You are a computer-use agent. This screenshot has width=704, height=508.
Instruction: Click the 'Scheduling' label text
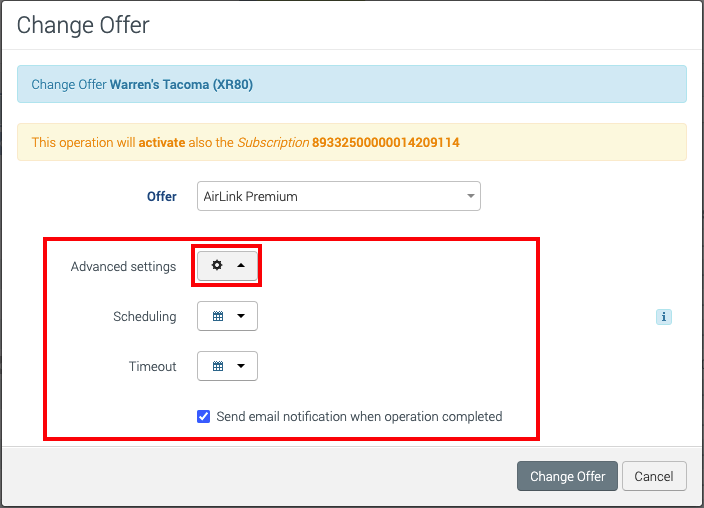[x=144, y=317]
